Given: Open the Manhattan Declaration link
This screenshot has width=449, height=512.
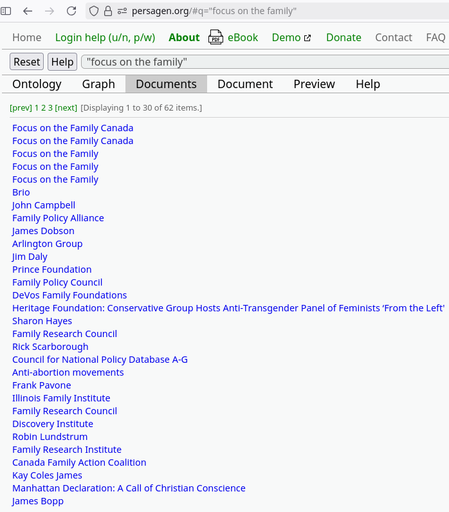Looking at the screenshot, I should 129,488.
